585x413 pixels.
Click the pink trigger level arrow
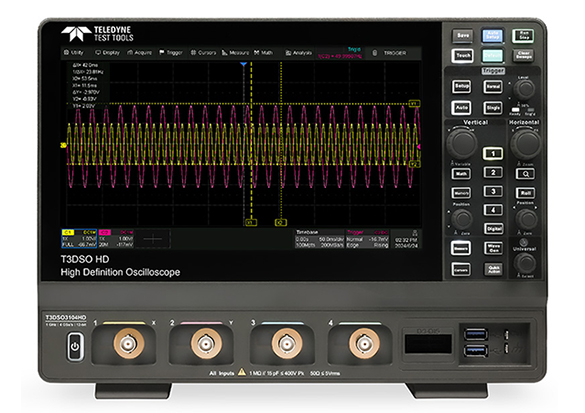point(419,147)
